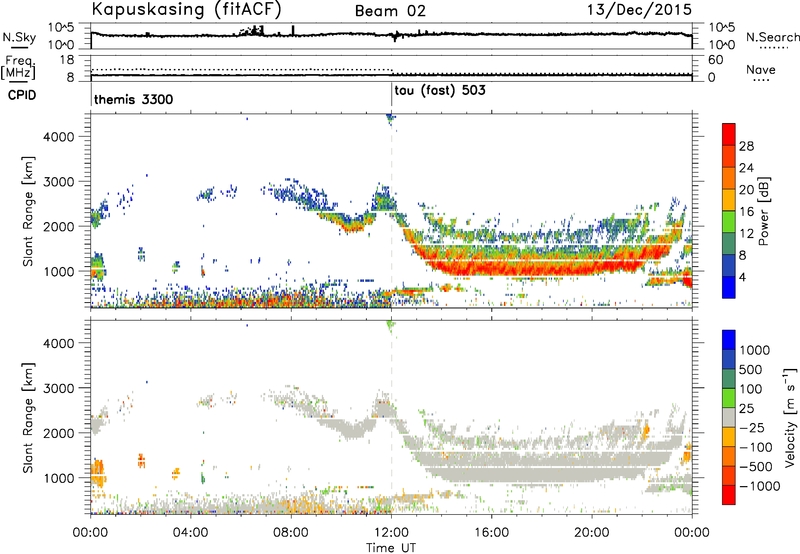
Task: Click the '28' power colorbar value
Action: pyautogui.click(x=746, y=146)
